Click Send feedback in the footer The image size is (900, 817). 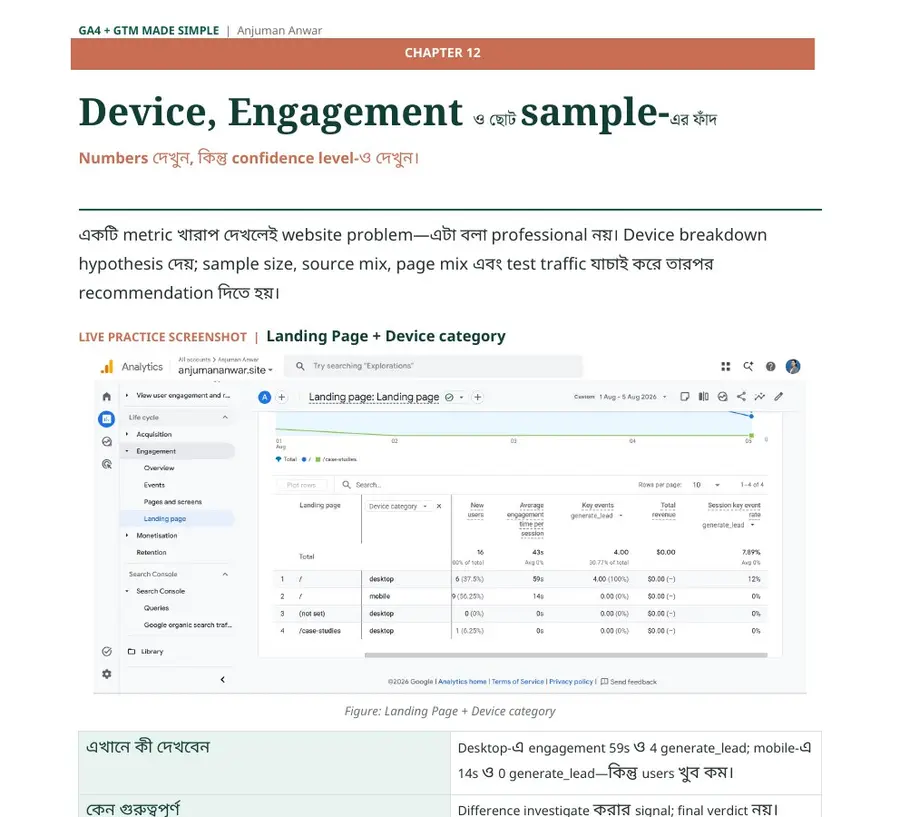coord(629,682)
